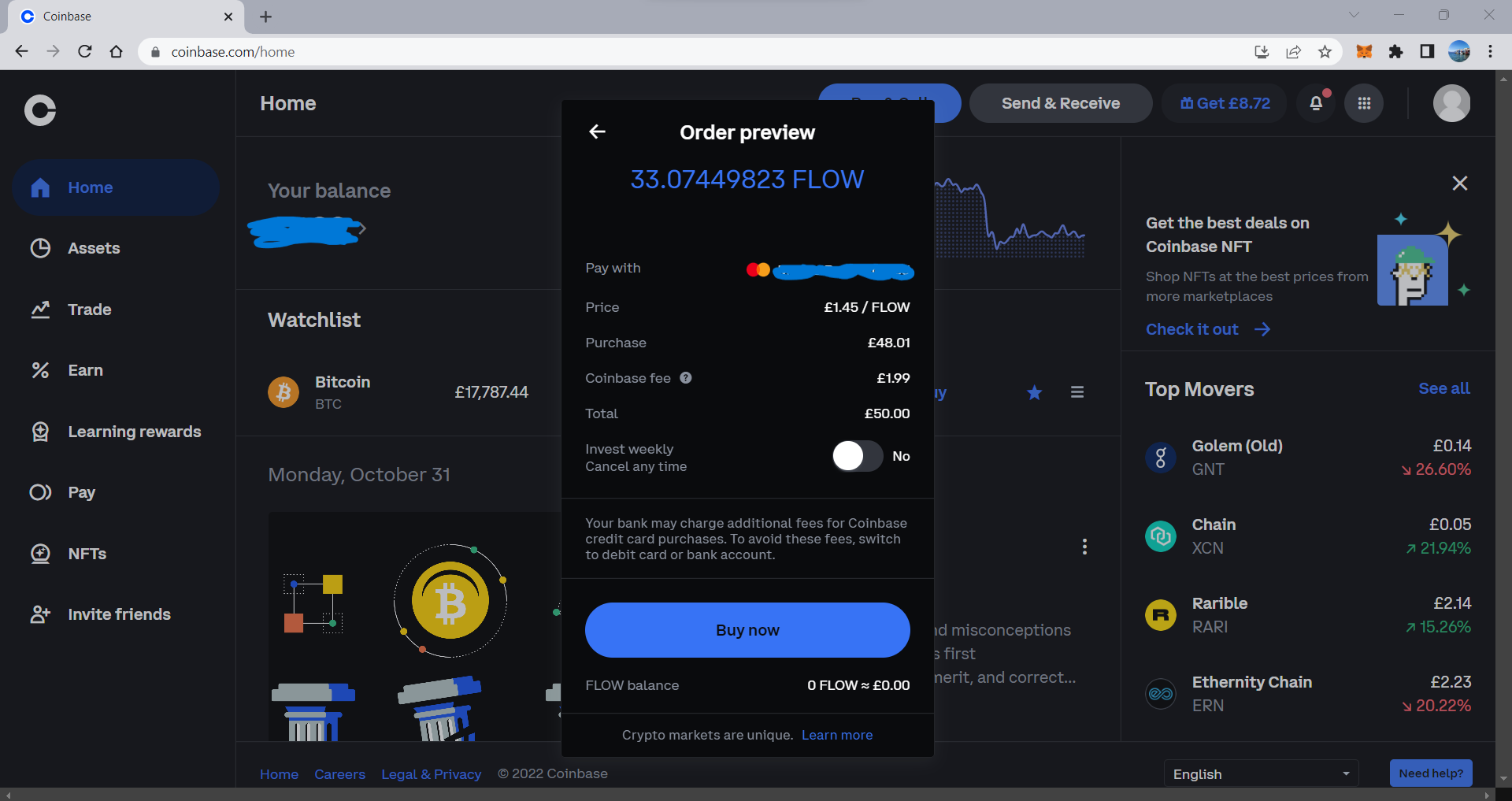The height and width of the screenshot is (801, 1512).
Task: Open NFTs in the sidebar
Action: click(116, 554)
